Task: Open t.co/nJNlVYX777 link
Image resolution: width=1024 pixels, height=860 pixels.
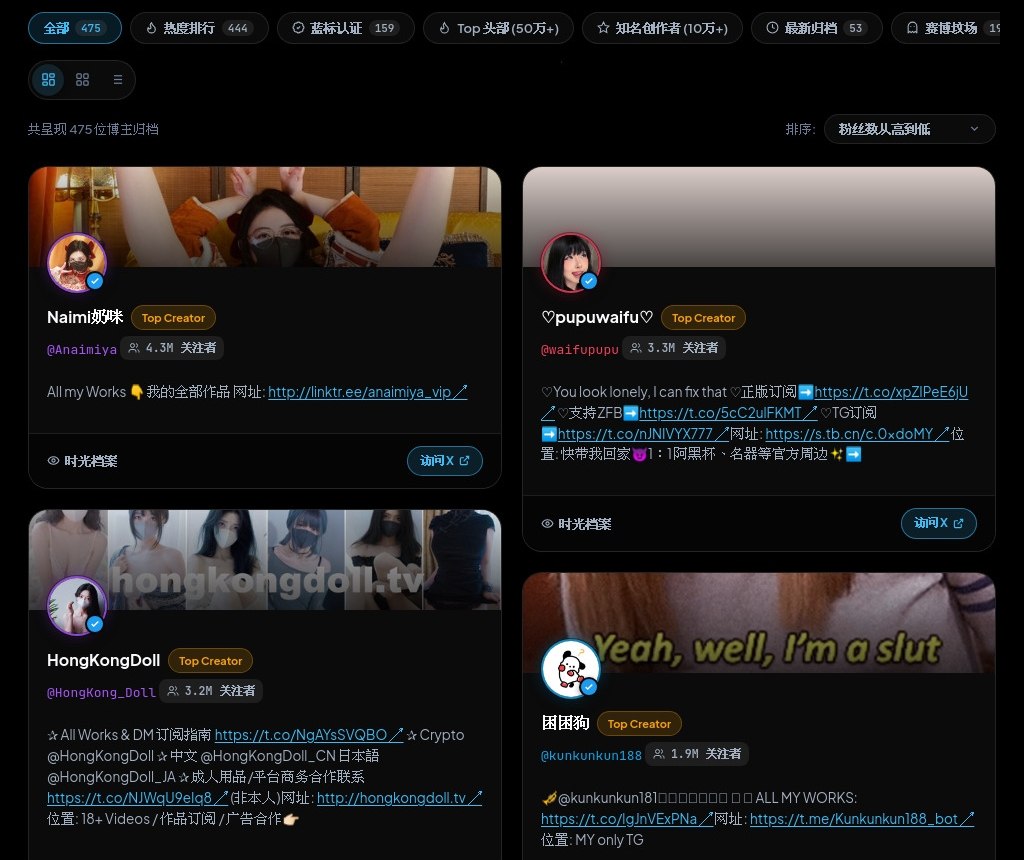Action: [x=643, y=434]
